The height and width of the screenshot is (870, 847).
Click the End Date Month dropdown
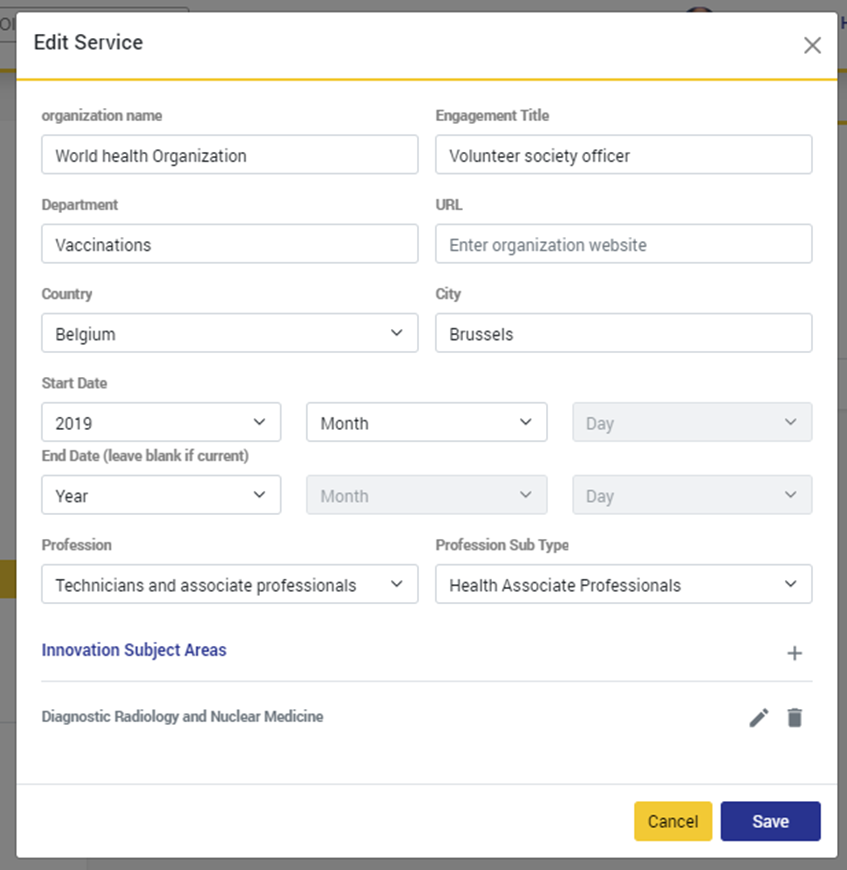(426, 495)
